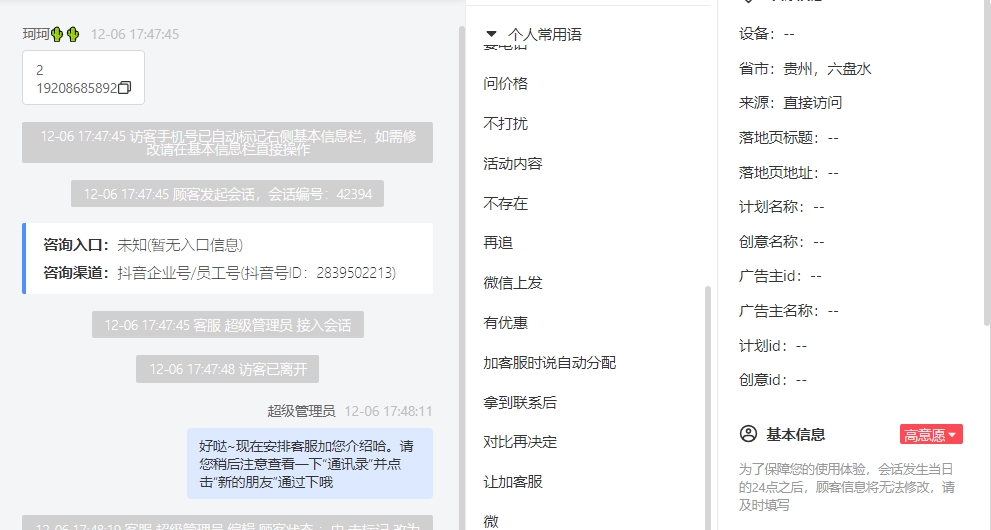Click the quick phrases panel scrollbar
Screen dimensions: 991x530
(708, 407)
